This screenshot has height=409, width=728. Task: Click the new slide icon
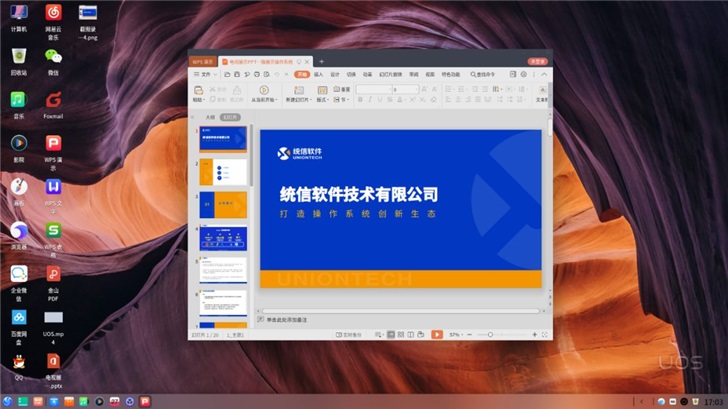pos(297,91)
